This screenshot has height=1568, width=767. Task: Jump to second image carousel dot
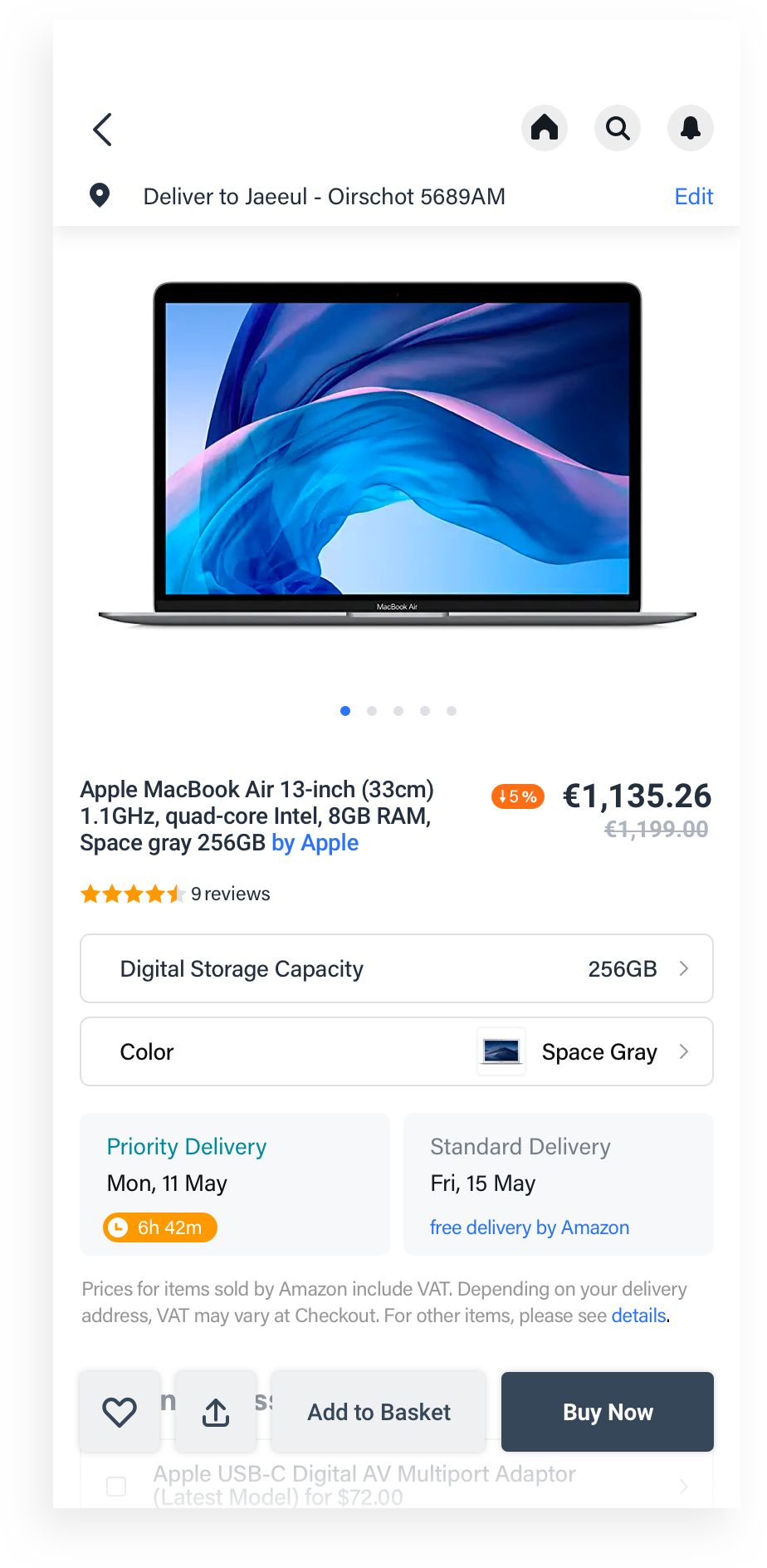click(x=372, y=711)
